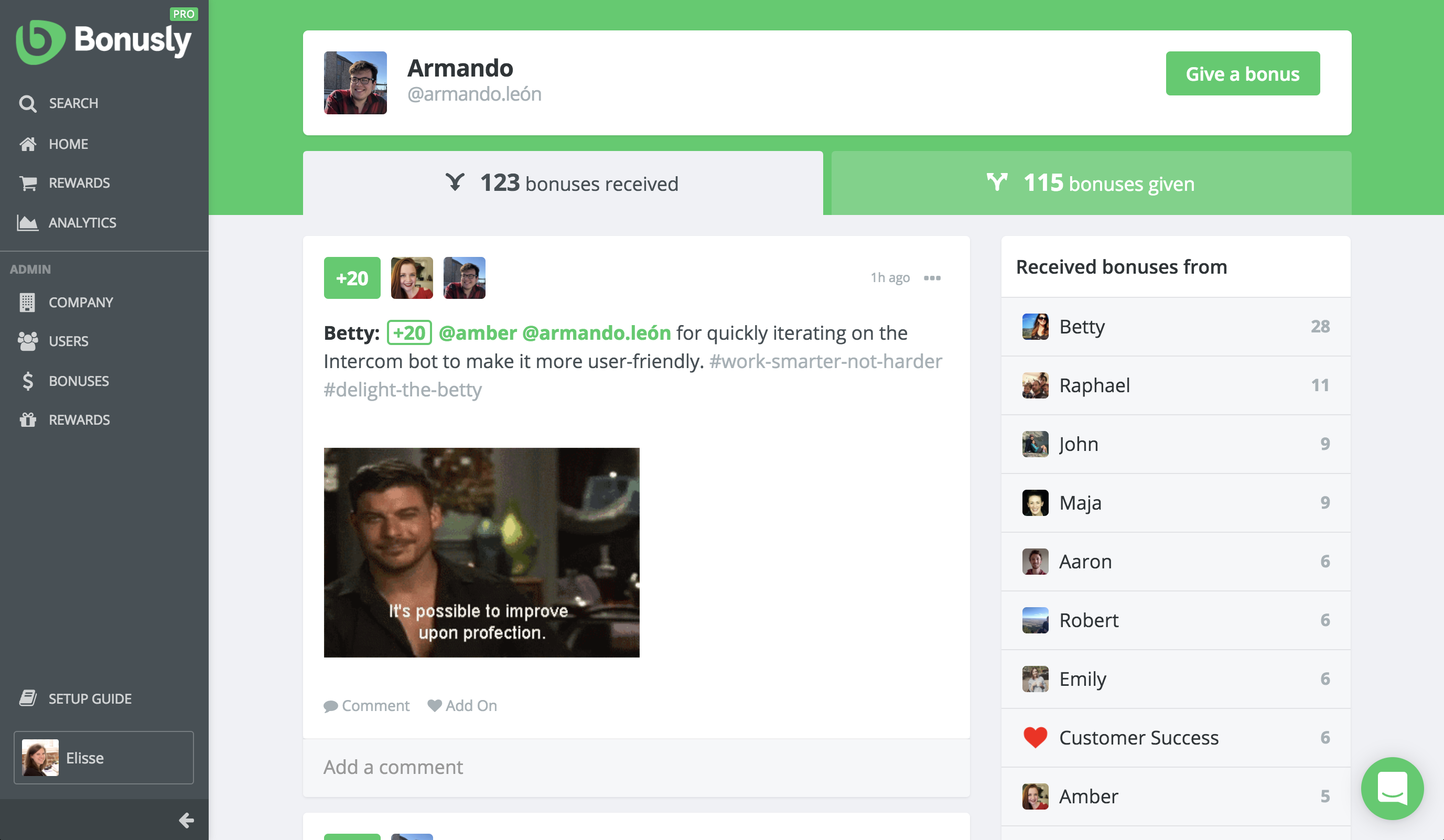Click the Add On heart icon
Screen dimensions: 1444x840
coord(435,705)
